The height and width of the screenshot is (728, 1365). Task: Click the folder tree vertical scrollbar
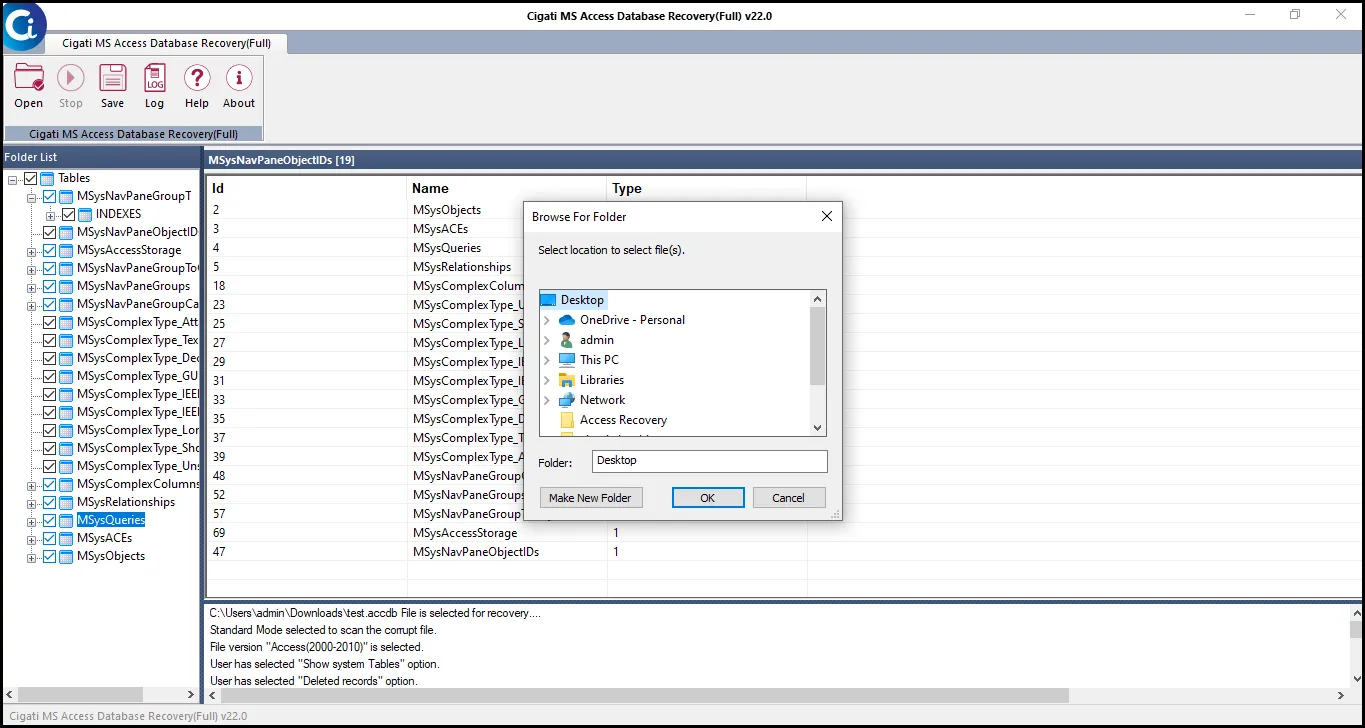(x=818, y=346)
